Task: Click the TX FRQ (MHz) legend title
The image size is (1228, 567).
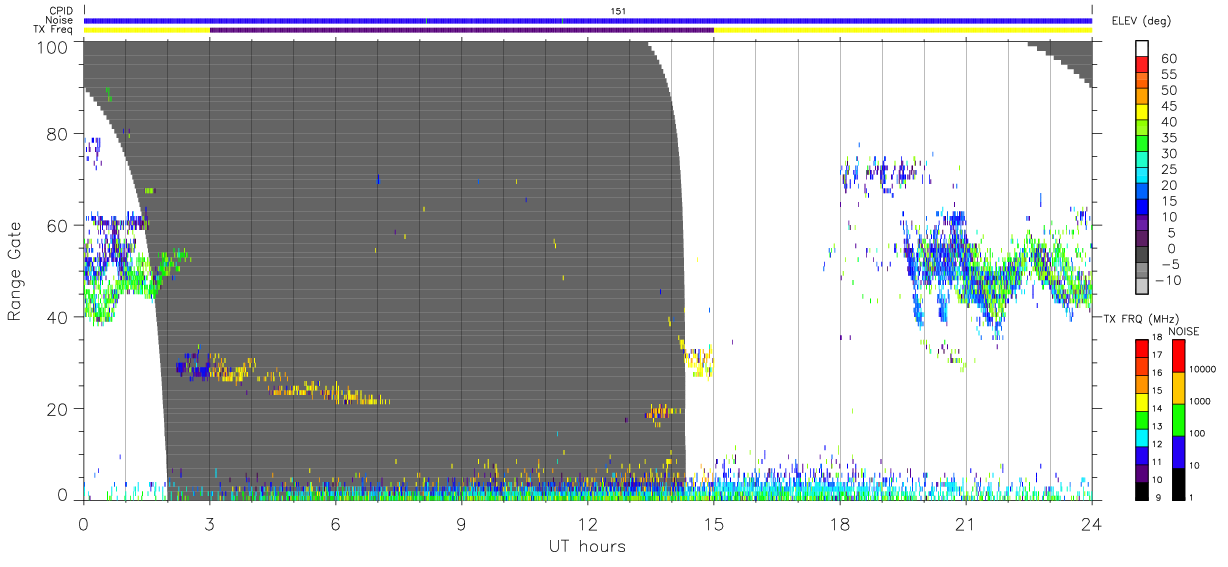Action: [1140, 318]
